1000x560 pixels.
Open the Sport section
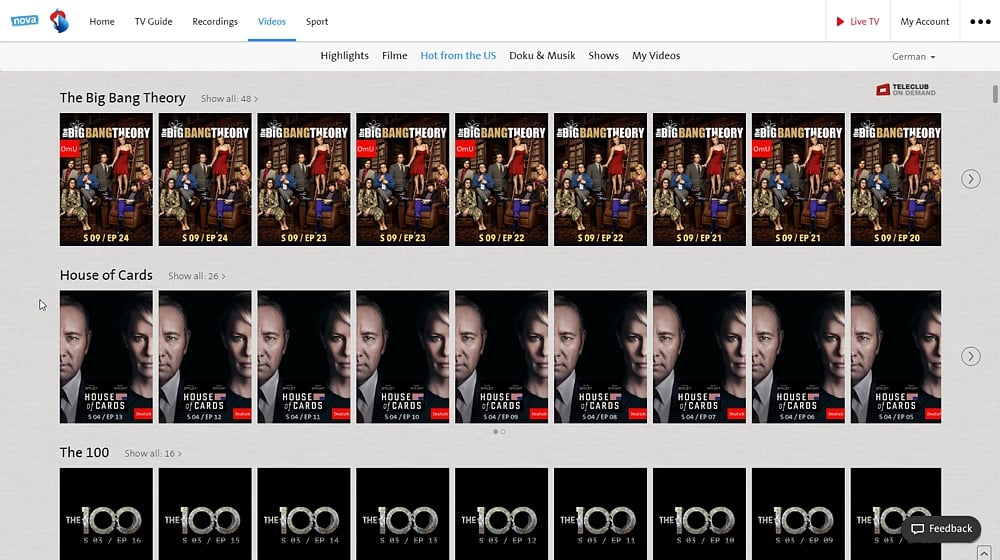tap(317, 22)
